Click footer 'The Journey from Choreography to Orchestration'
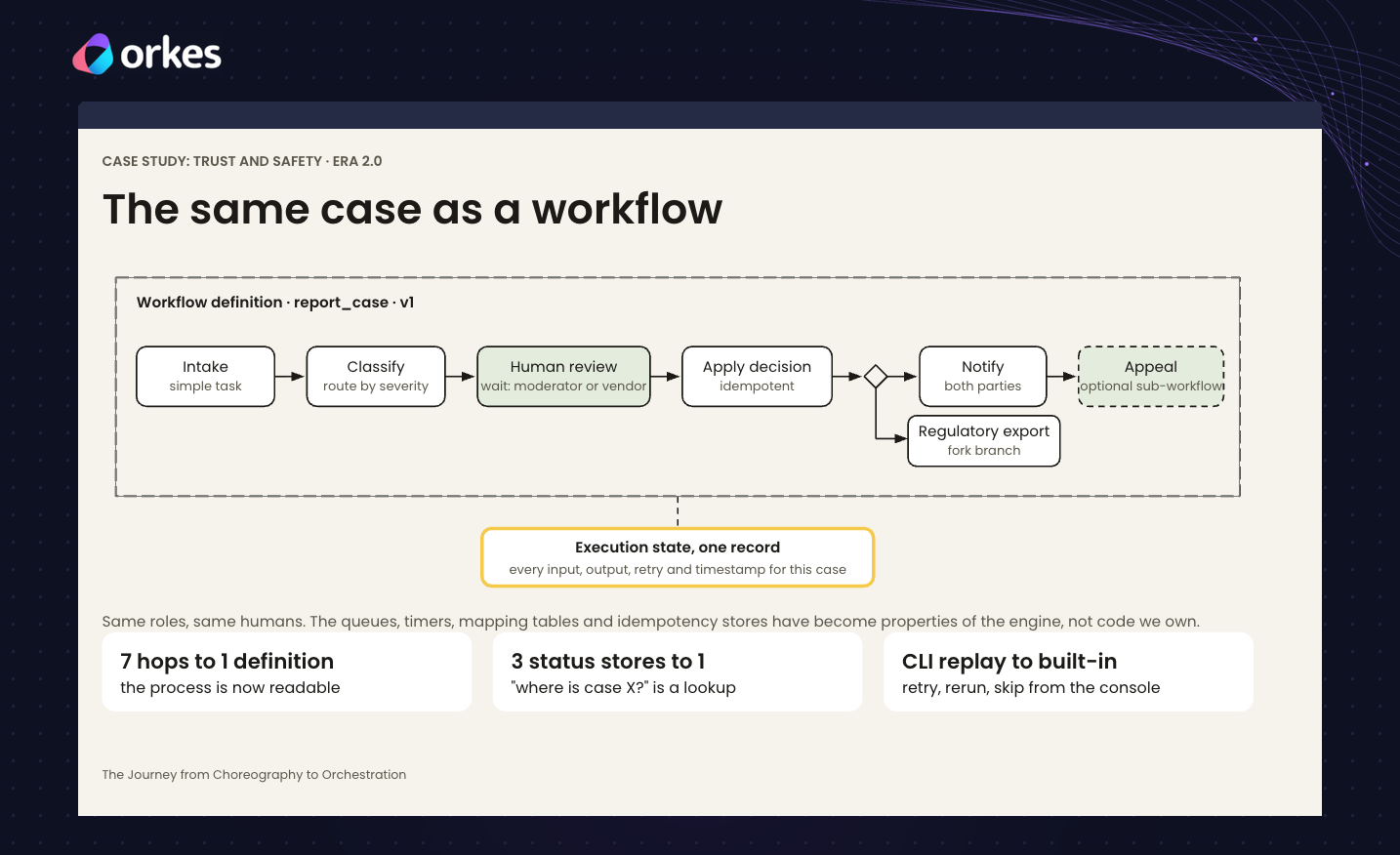Screen dimensions: 1400x855 254,774
